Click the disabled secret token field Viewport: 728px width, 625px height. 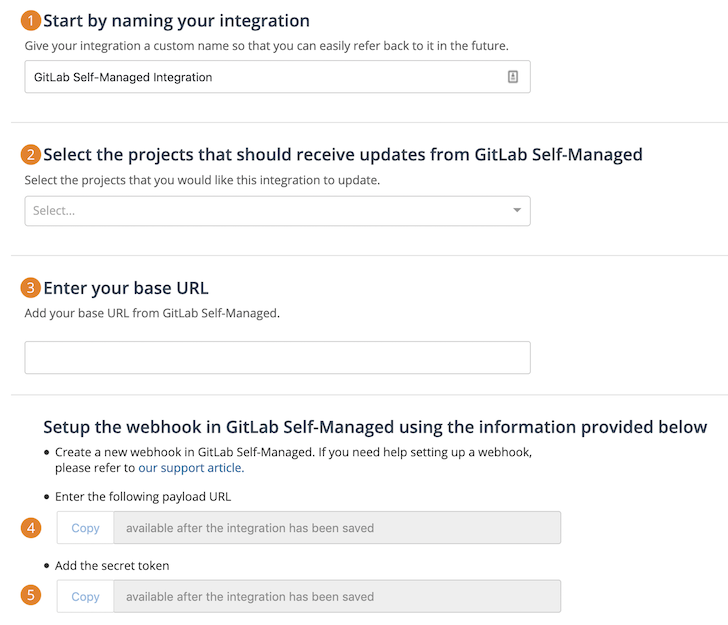point(337,597)
